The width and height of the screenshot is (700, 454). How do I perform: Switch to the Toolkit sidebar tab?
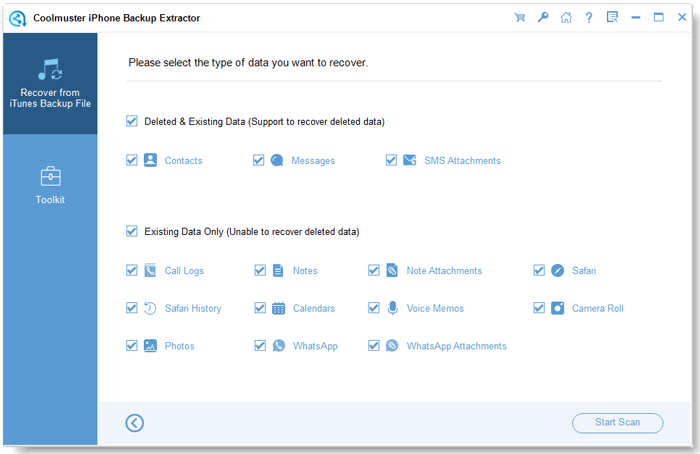point(50,185)
